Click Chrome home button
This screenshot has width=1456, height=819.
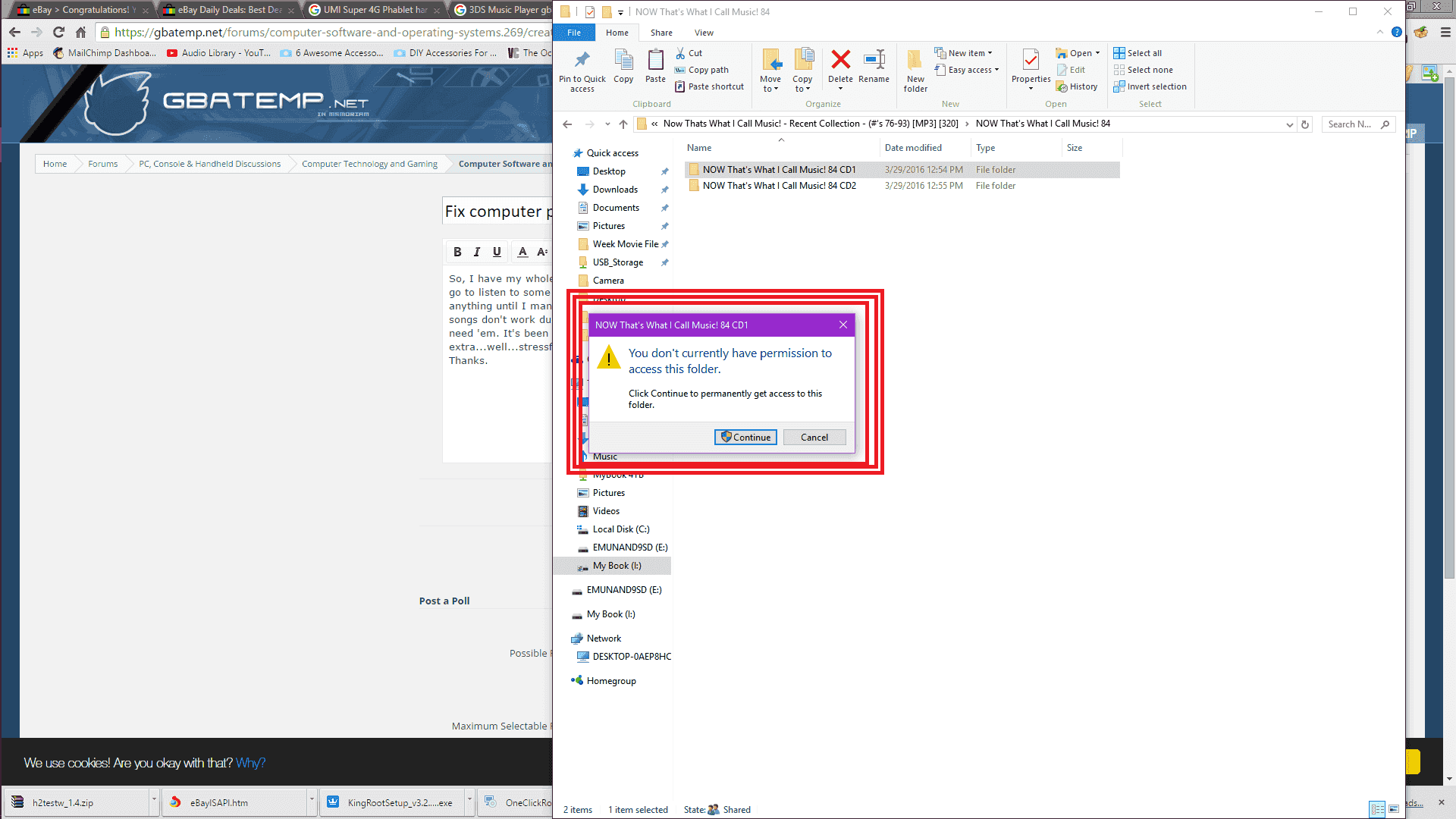coord(80,32)
